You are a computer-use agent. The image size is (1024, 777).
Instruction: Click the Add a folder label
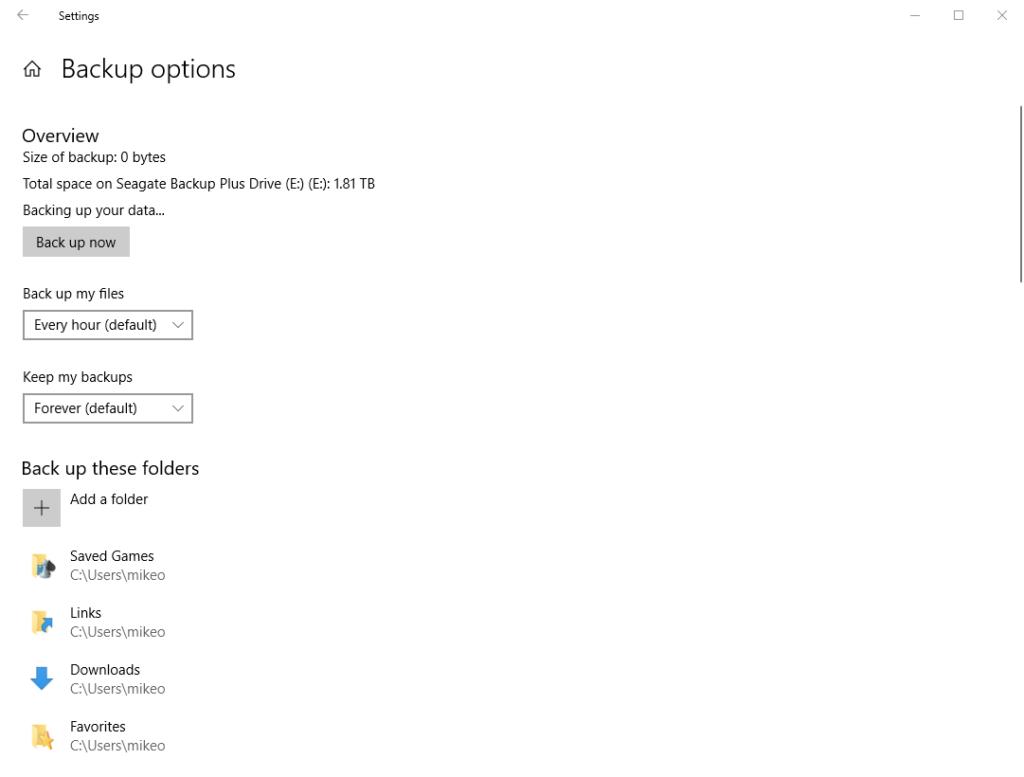tap(108, 498)
